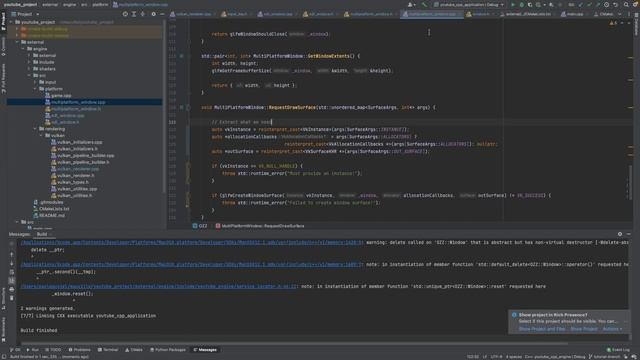Click the Debug bug icon in top toolbar
640x360 pixels.
(x=521, y=4)
